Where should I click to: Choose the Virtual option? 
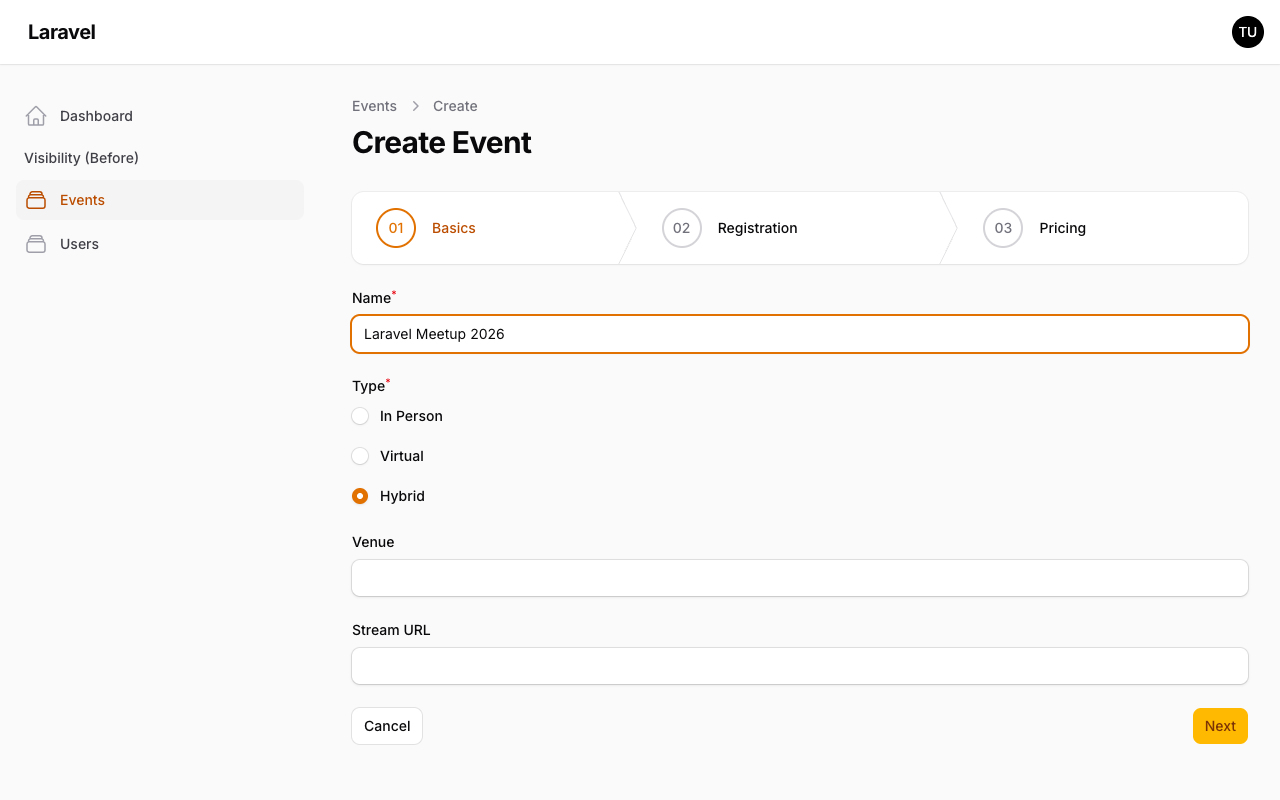pyautogui.click(x=360, y=456)
